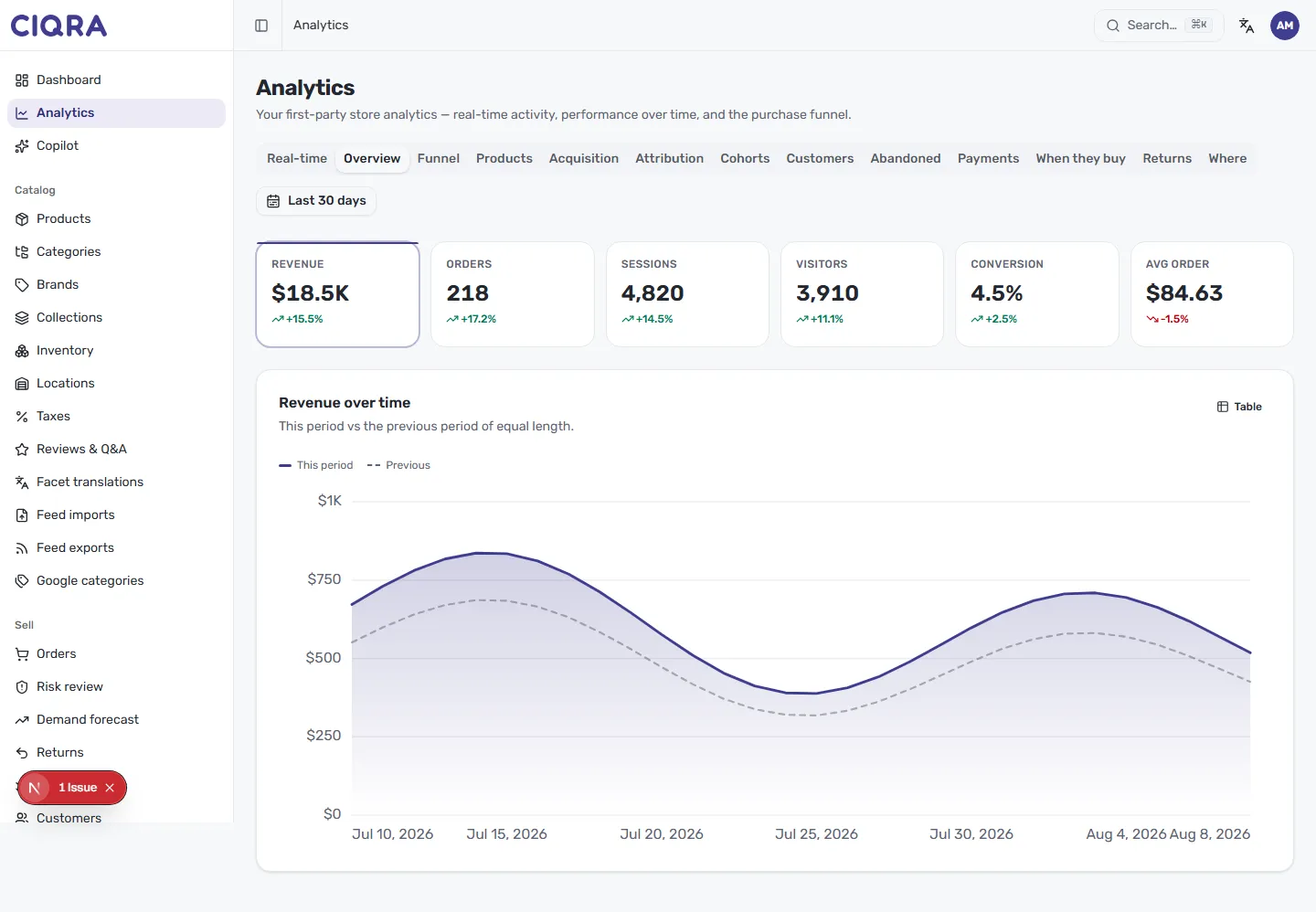The width and height of the screenshot is (1316, 912).
Task: Switch to the Real-time tab
Action: click(x=297, y=158)
